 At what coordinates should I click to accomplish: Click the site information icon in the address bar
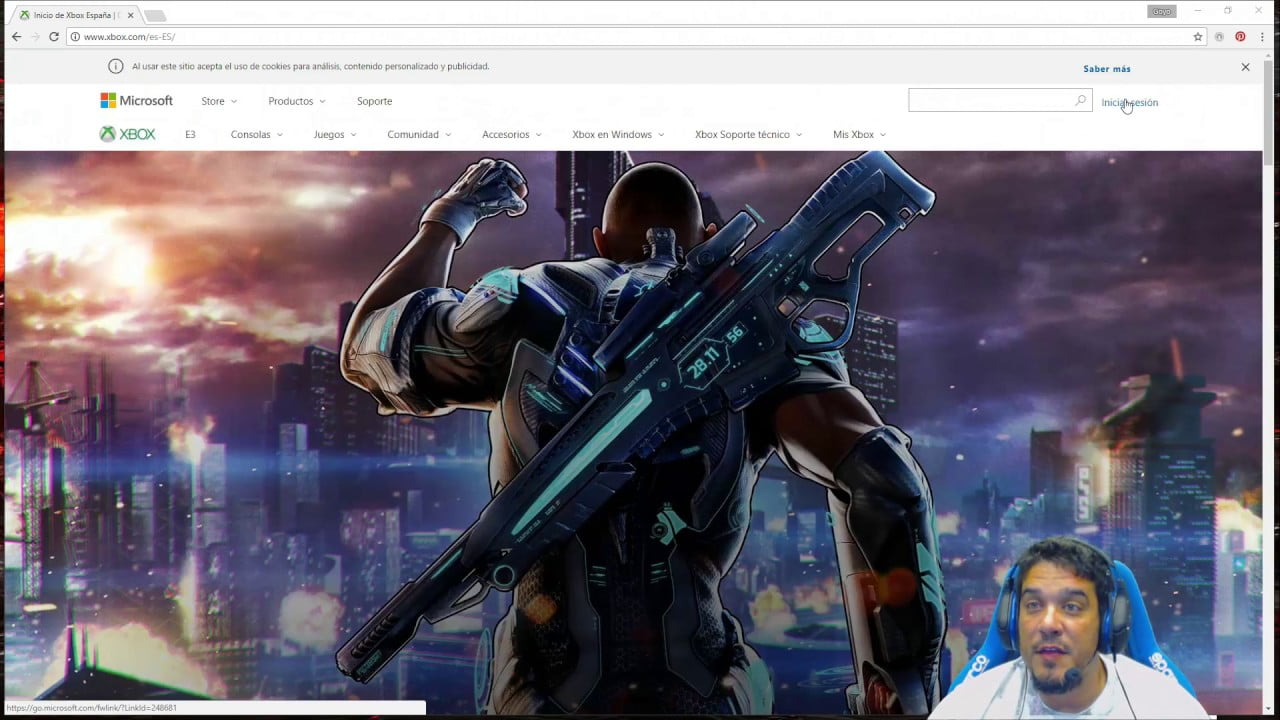(75, 36)
